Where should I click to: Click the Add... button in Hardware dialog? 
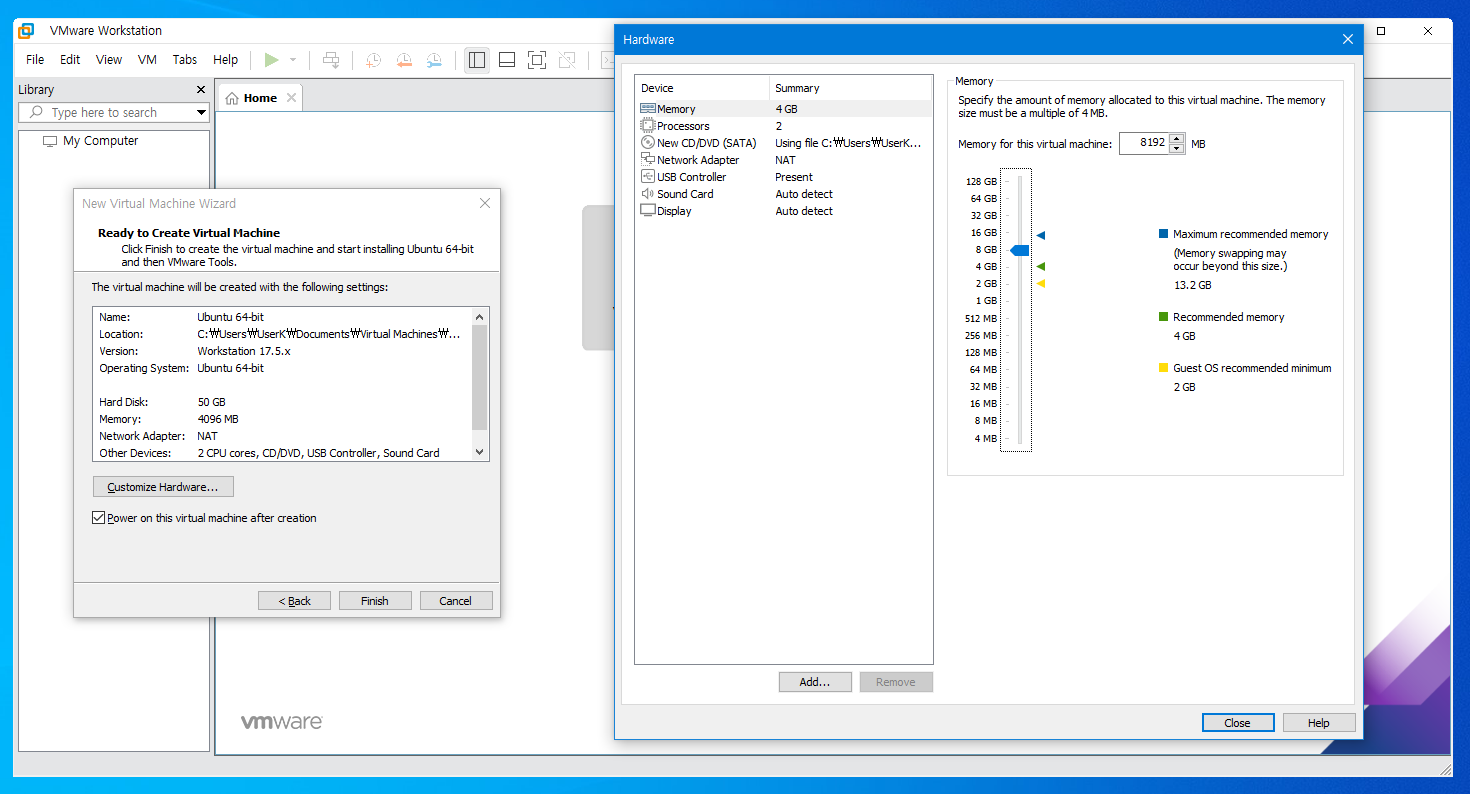[x=815, y=682]
